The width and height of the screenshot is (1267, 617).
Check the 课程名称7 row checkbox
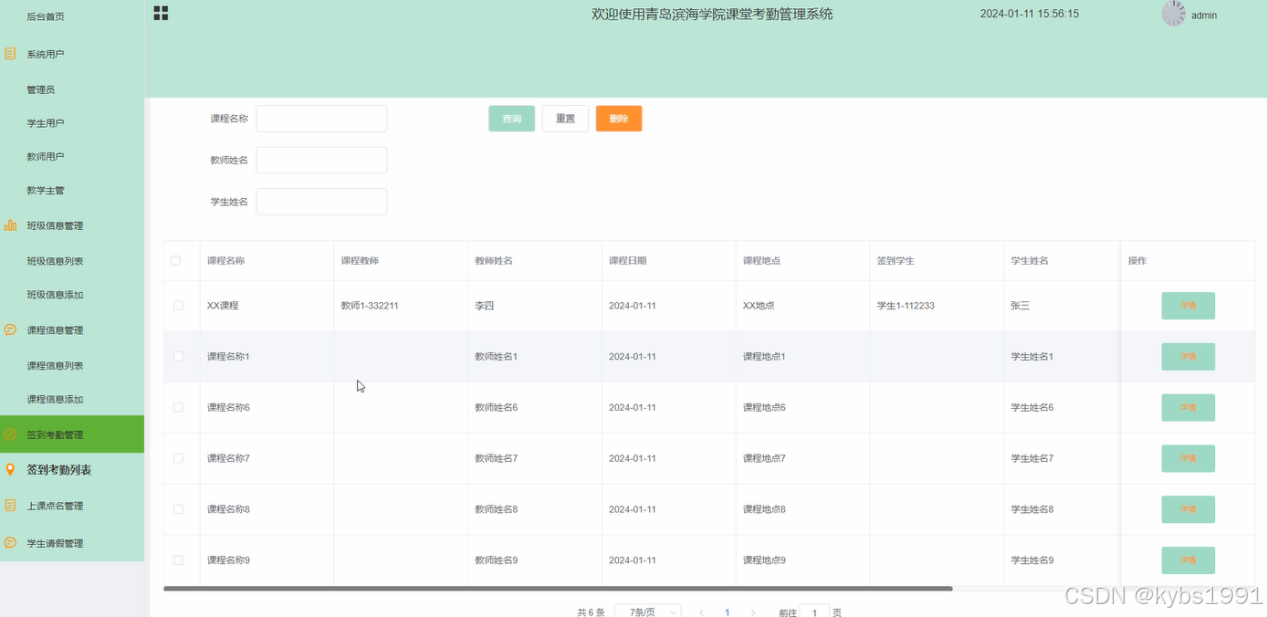[x=178, y=458]
